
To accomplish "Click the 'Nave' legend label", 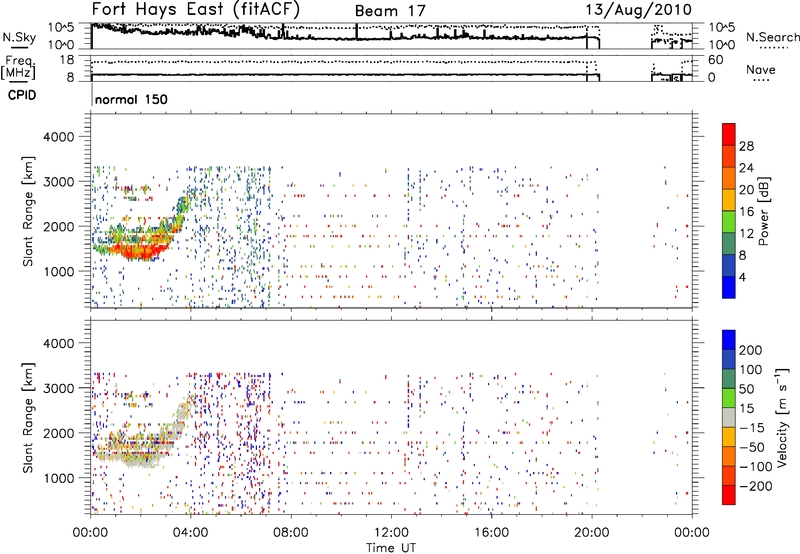I will [761, 70].
